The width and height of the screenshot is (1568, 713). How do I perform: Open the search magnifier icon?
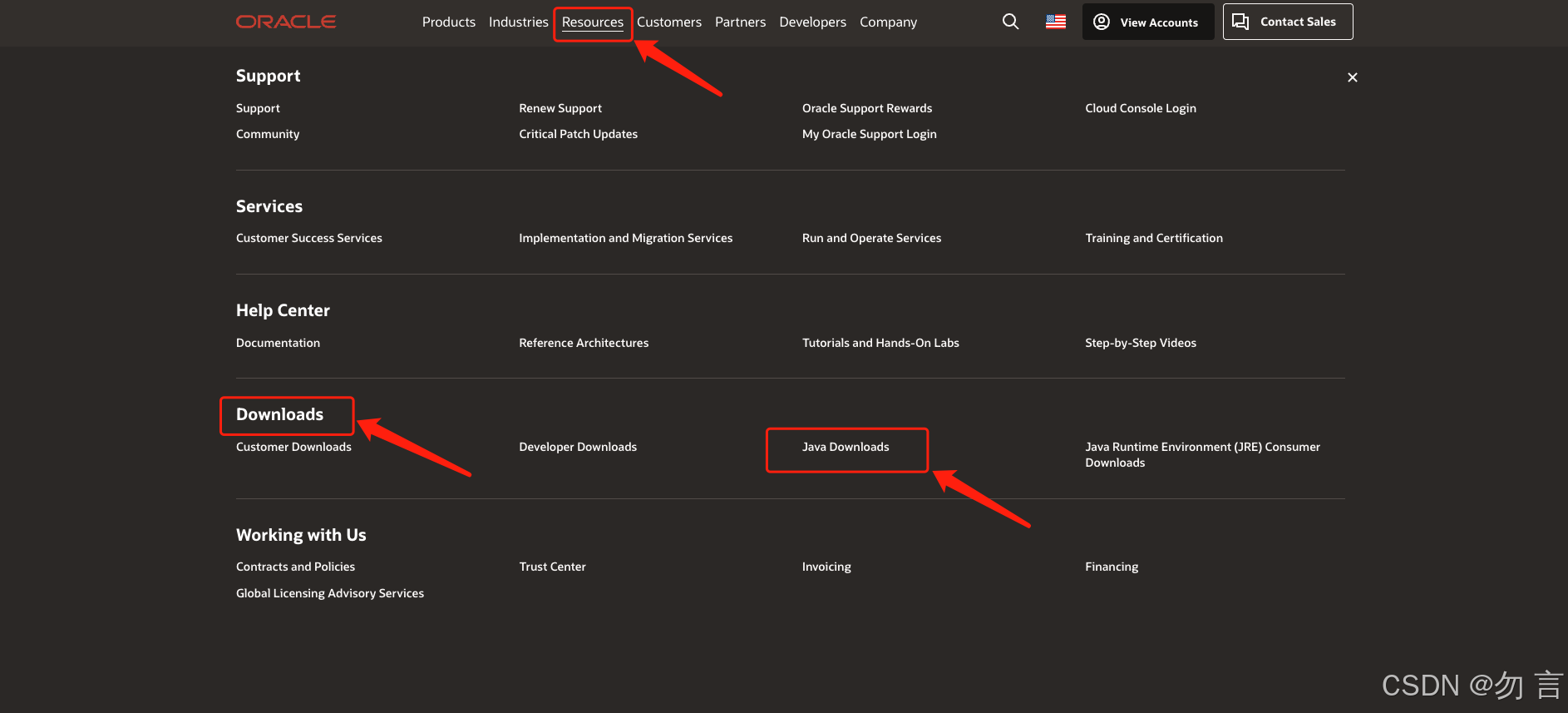(x=1010, y=22)
